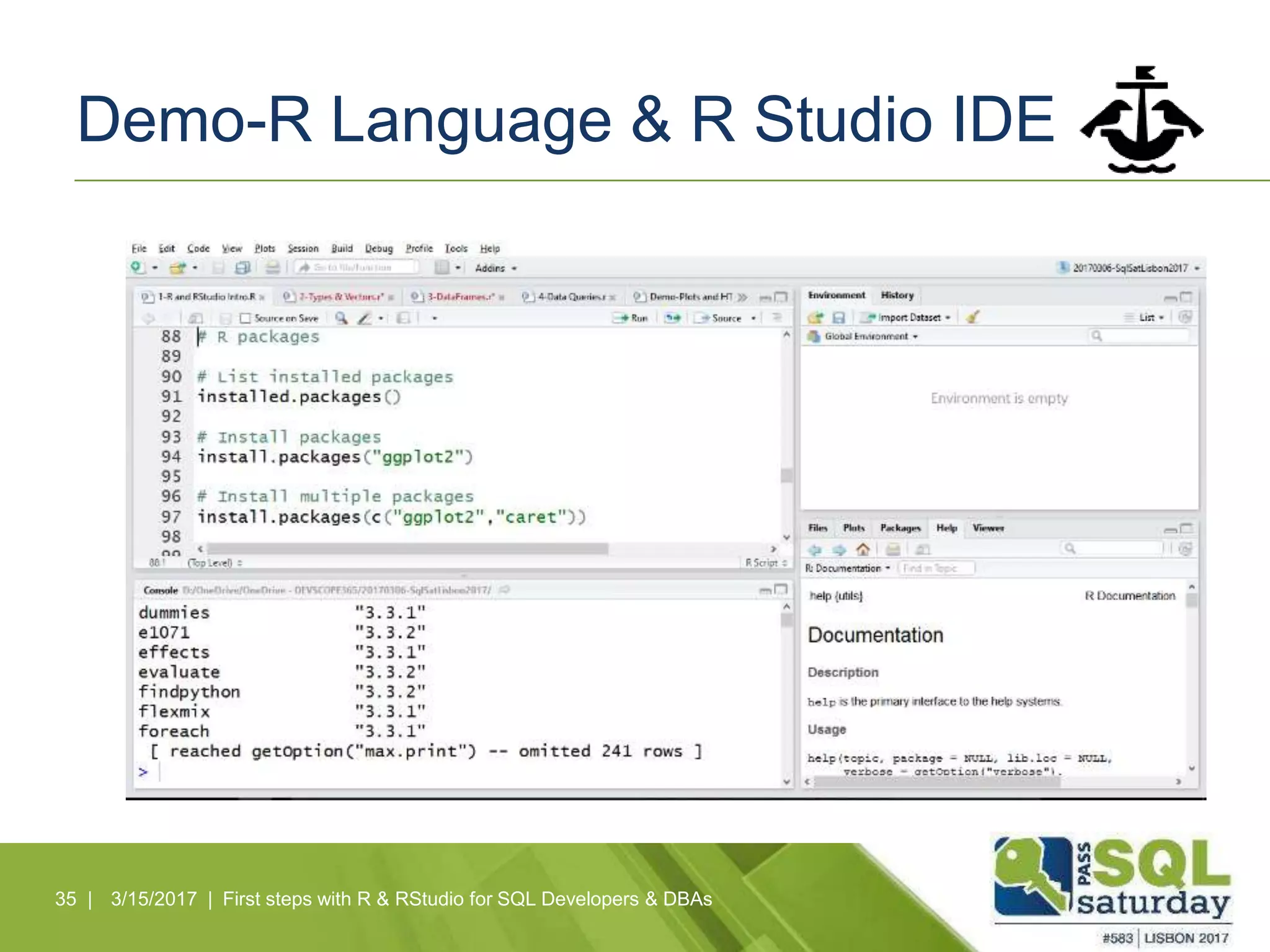
Task: Click the Open File folder icon
Action: 177,268
